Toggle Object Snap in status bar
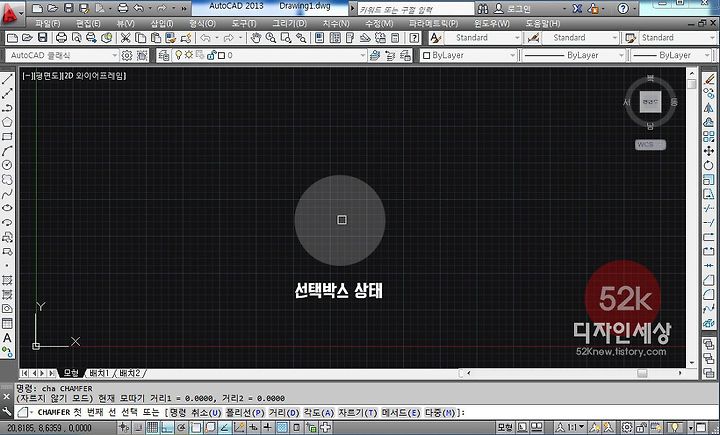The width and height of the screenshot is (720, 435). [x=196, y=428]
